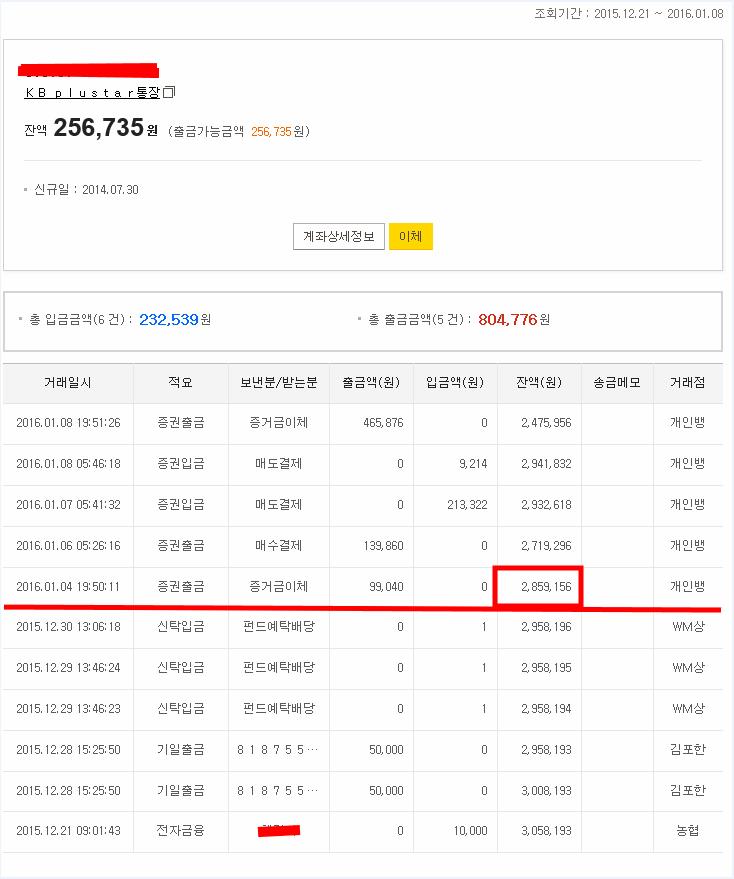This screenshot has width=734, height=879.
Task: Select the 적요 column header
Action: pyautogui.click(x=181, y=383)
